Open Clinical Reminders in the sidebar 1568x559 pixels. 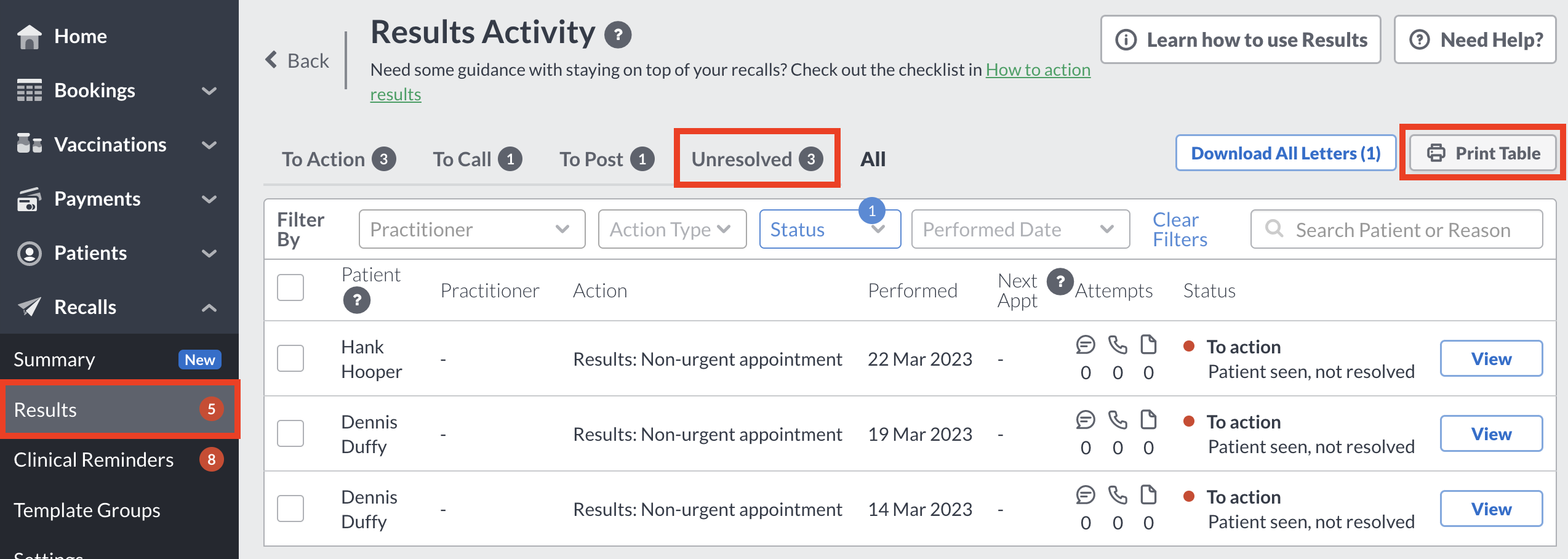118,459
